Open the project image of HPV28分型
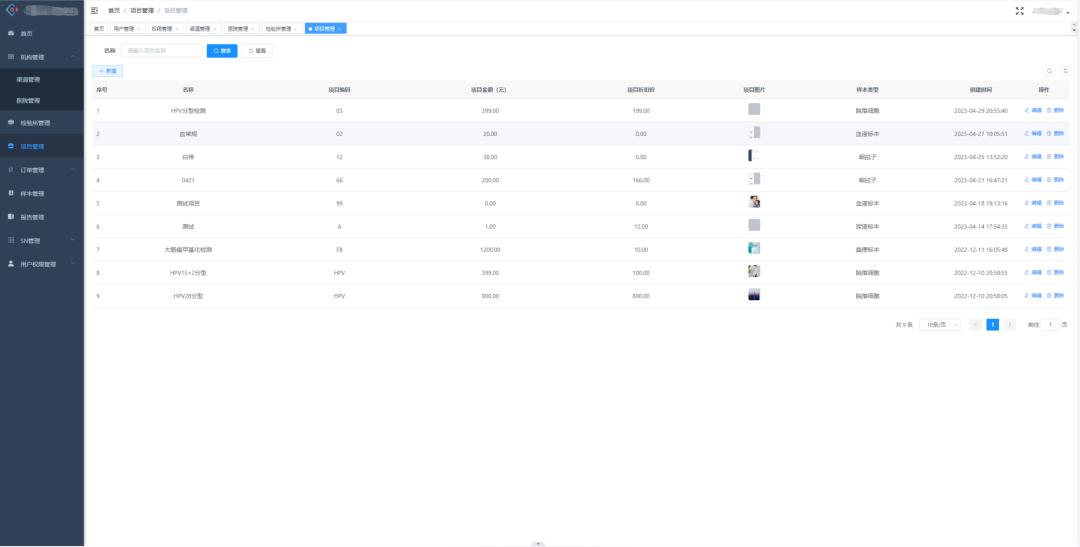Viewport: 1080px width, 547px height. [x=754, y=294]
